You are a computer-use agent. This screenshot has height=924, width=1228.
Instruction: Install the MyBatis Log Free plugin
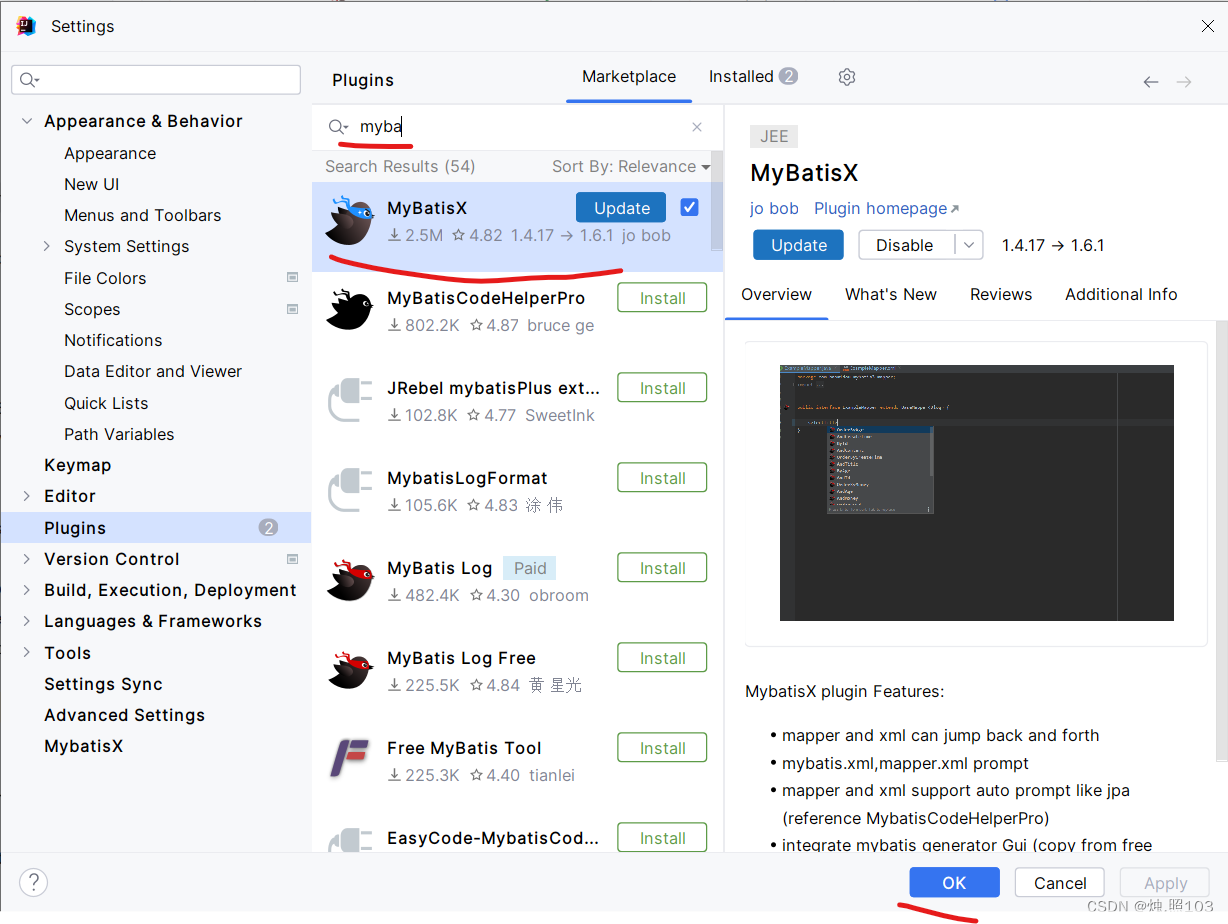pos(662,658)
